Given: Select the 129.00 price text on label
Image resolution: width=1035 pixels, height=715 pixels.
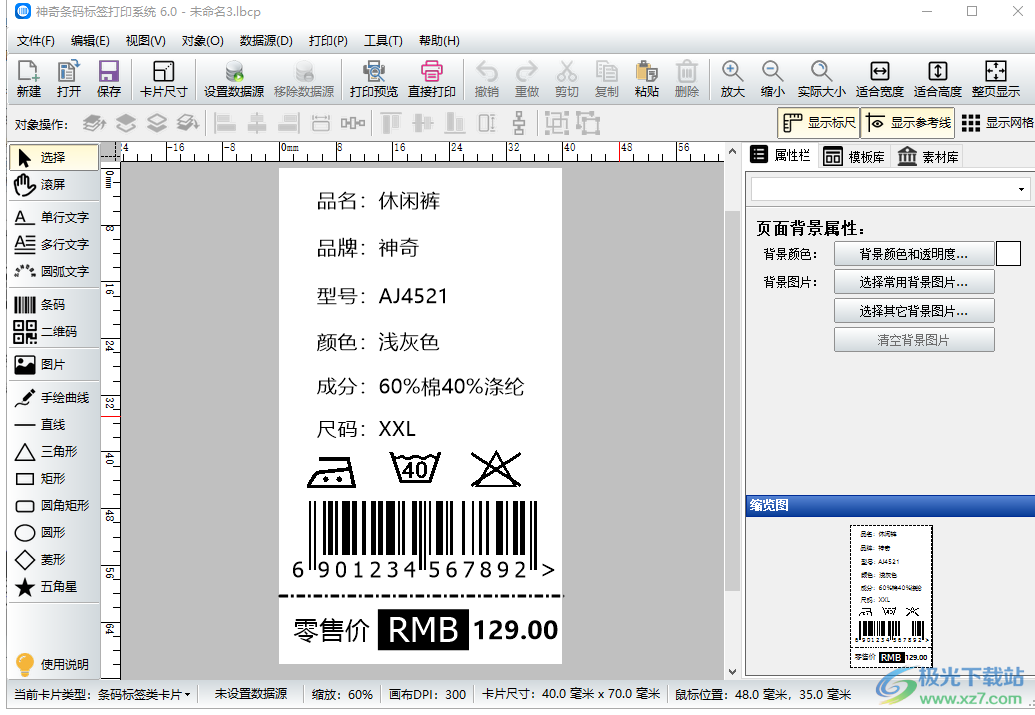Looking at the screenshot, I should pyautogui.click(x=516, y=630).
